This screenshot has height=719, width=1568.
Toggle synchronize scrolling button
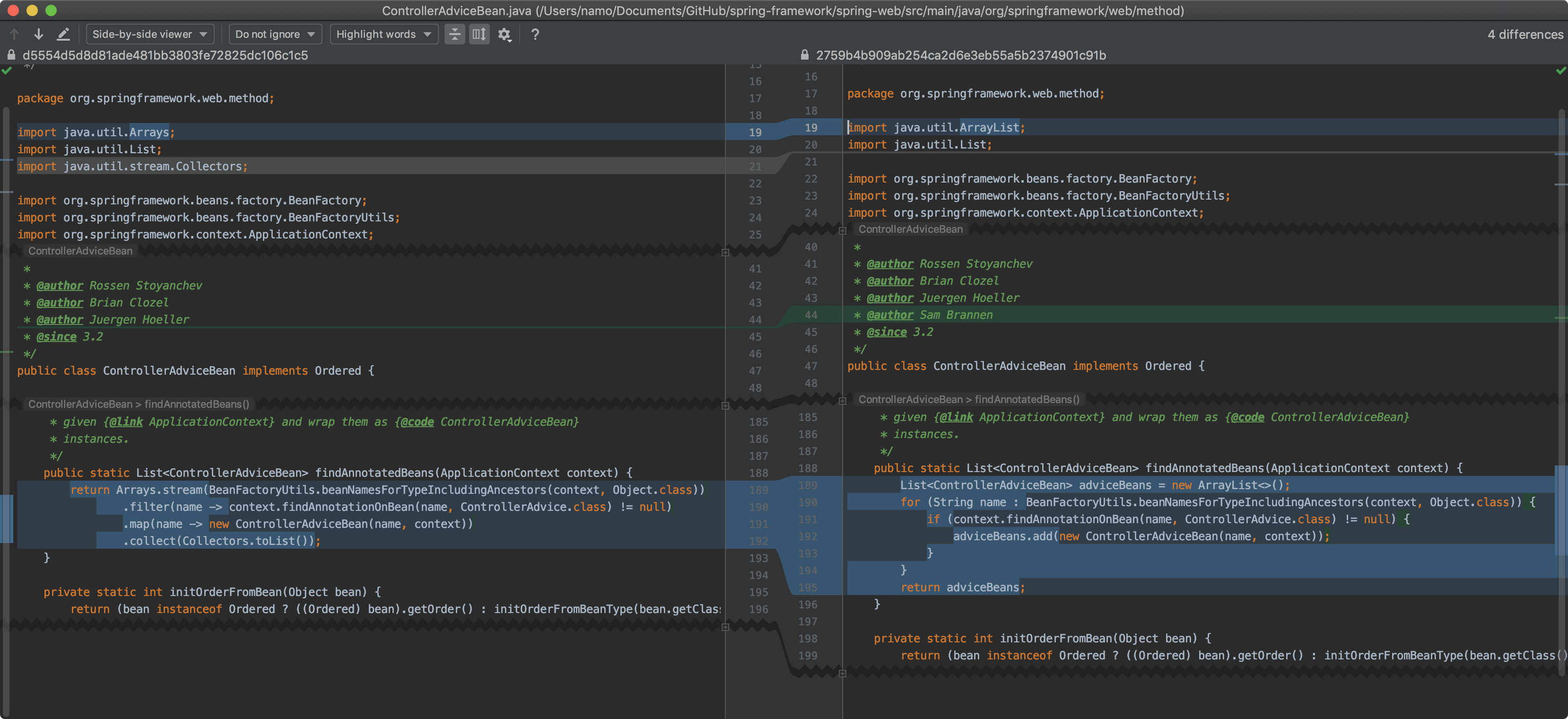pyautogui.click(x=479, y=34)
